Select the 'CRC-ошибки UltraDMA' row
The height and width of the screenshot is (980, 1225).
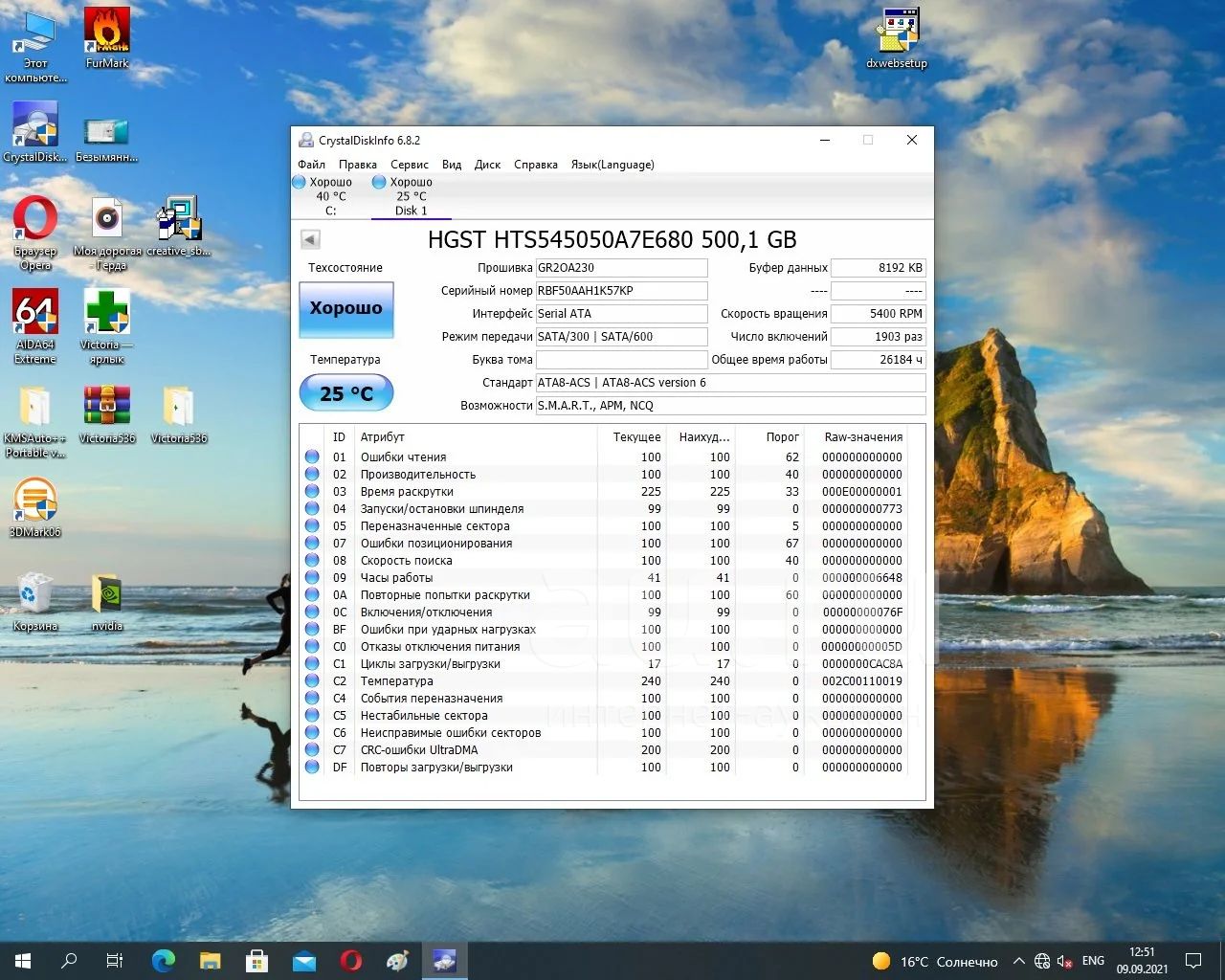(x=603, y=749)
